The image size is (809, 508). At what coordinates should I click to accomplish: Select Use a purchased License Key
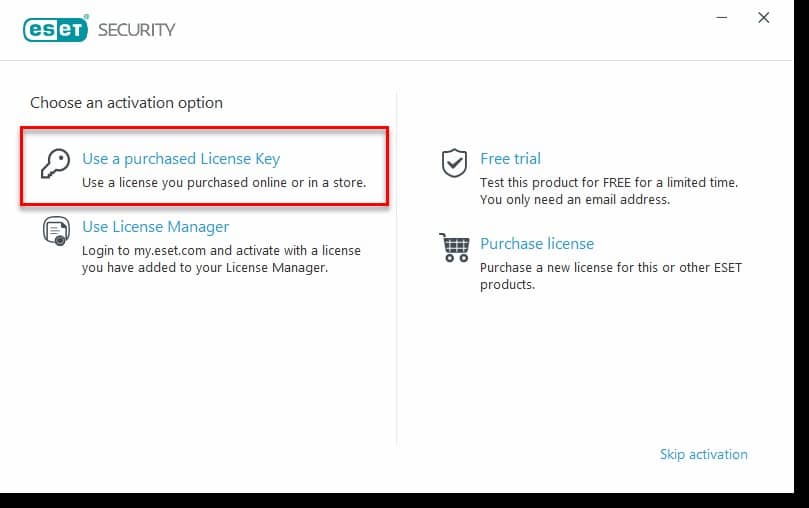tap(181, 158)
